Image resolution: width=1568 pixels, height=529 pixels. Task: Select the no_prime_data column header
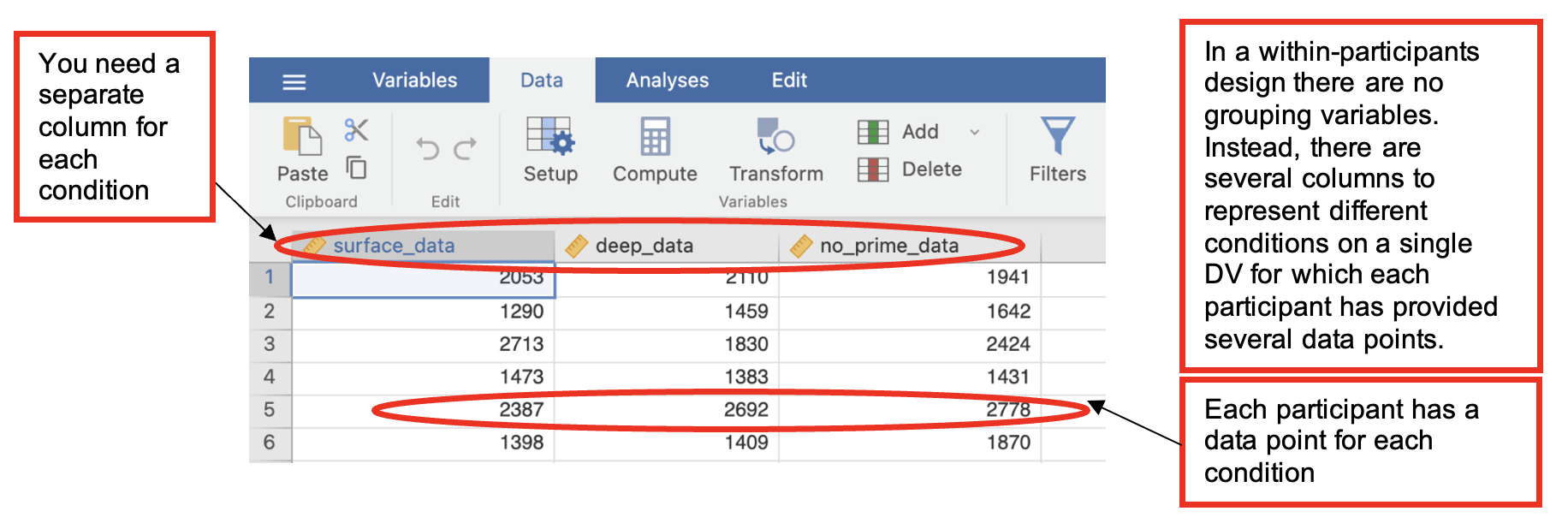888,247
